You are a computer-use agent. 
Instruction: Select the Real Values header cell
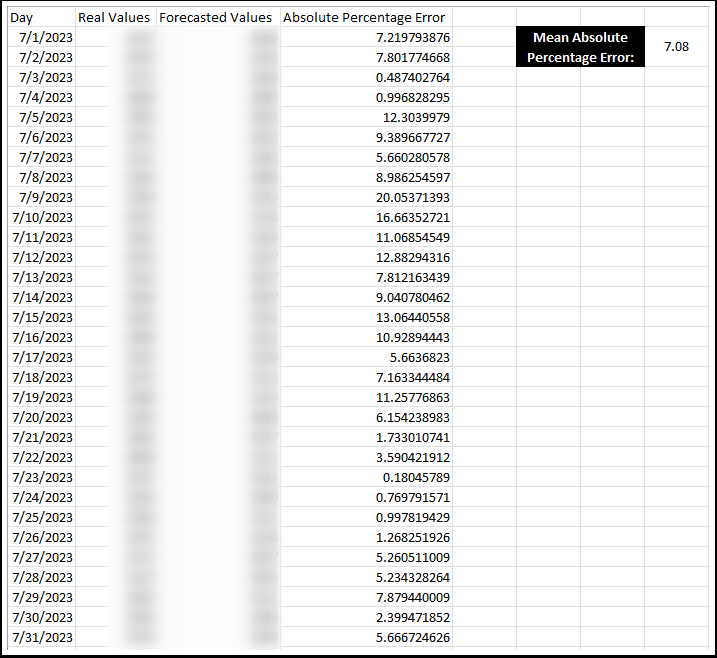pos(116,17)
